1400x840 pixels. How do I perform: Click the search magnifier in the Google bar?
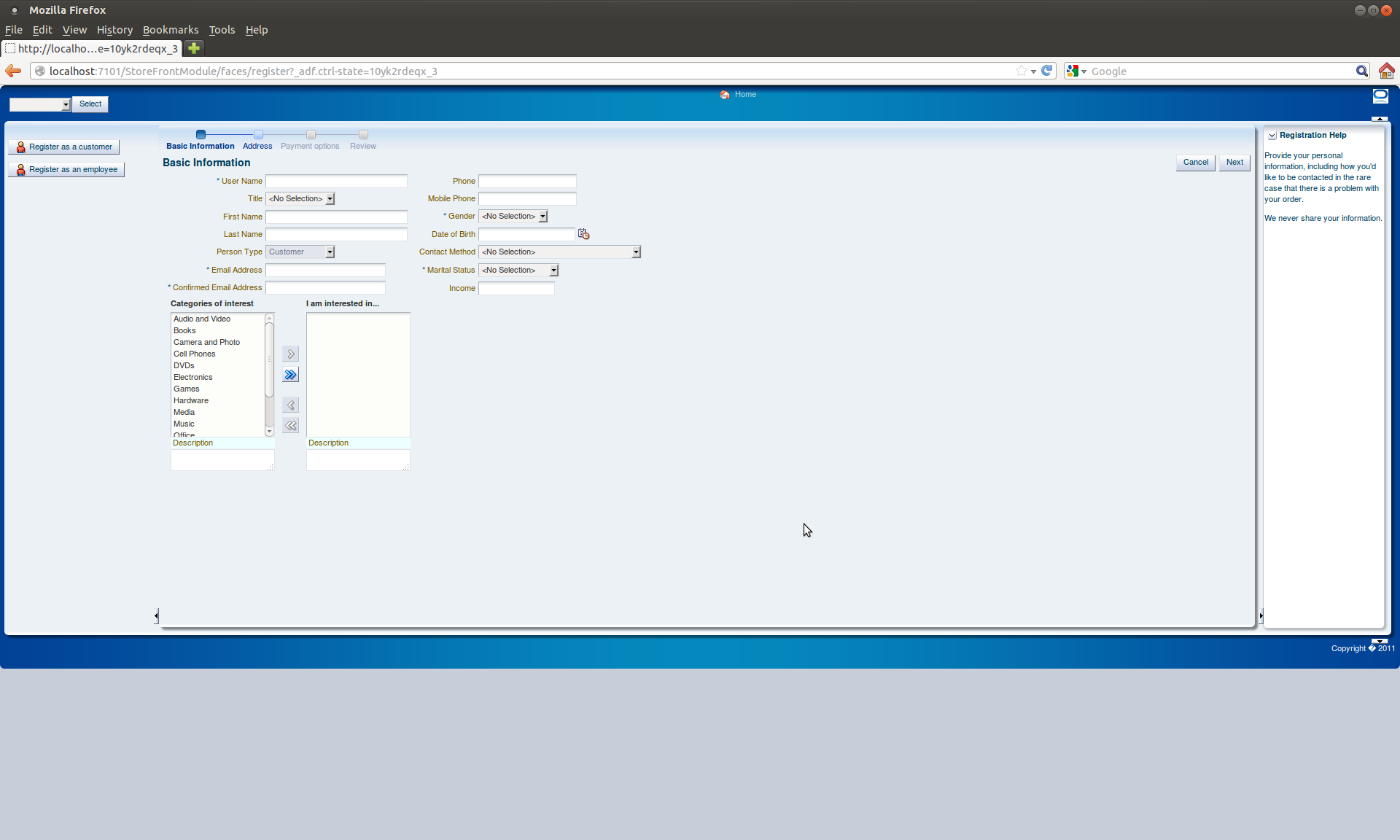(1362, 71)
